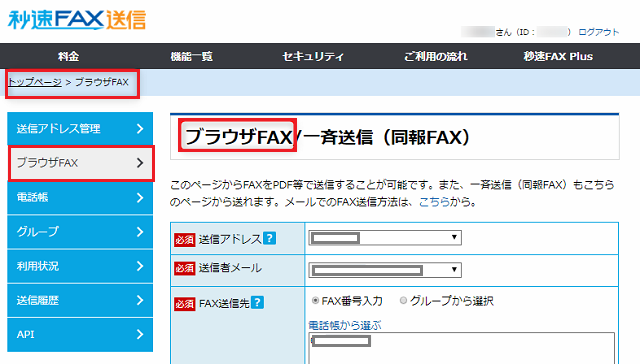
Task: Click the 送信者メール field label
Action: click(230, 268)
